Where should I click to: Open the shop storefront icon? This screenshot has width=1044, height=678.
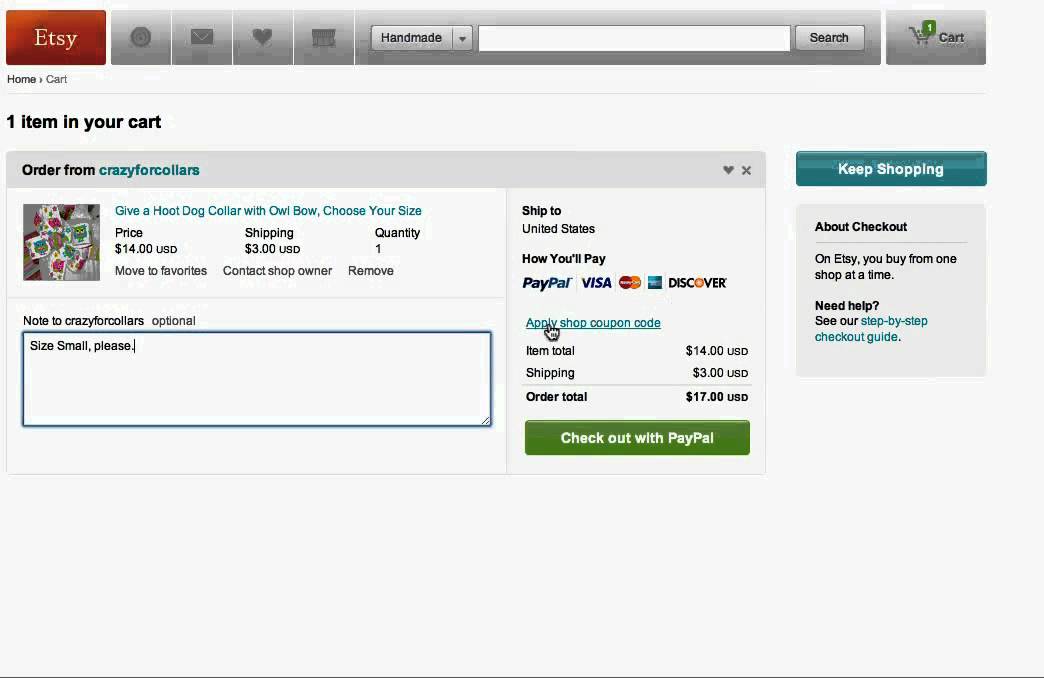[324, 37]
